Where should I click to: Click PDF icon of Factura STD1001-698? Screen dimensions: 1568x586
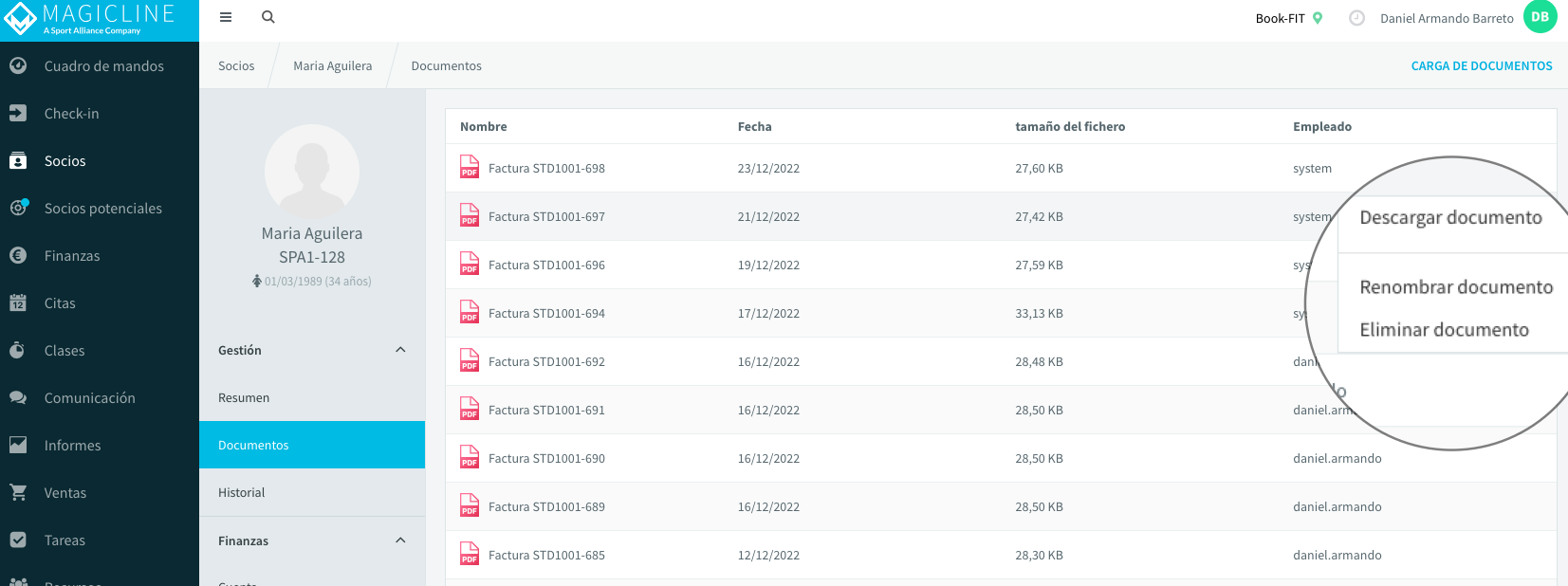point(470,167)
